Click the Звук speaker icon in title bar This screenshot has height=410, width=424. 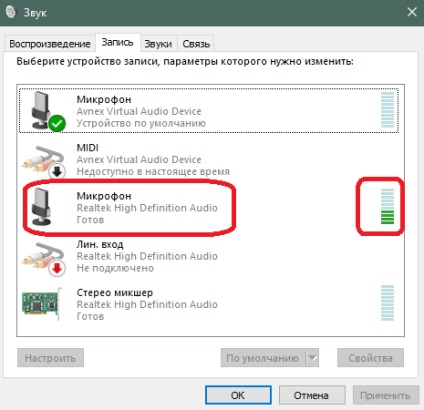(x=11, y=12)
